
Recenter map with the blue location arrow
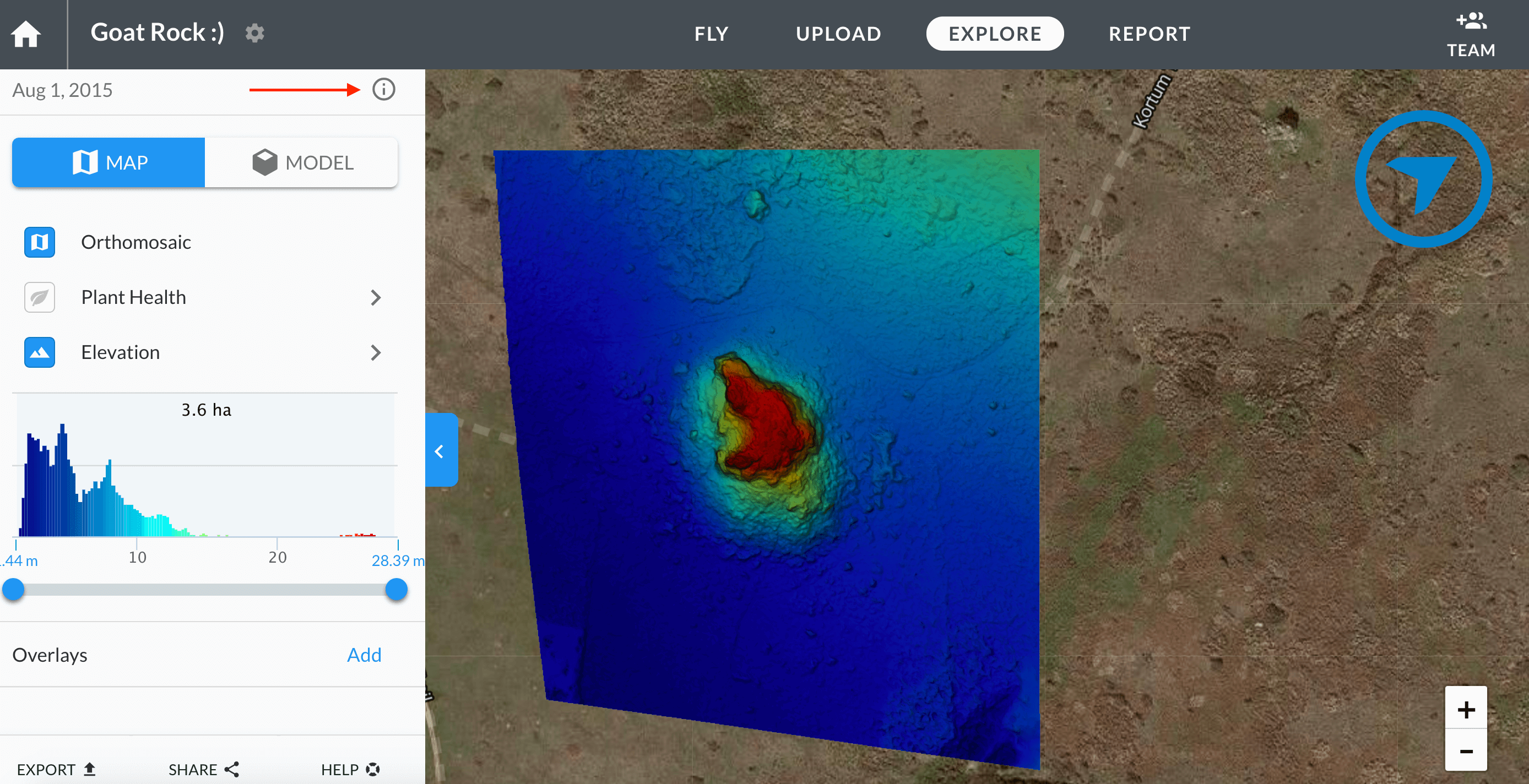click(1423, 178)
